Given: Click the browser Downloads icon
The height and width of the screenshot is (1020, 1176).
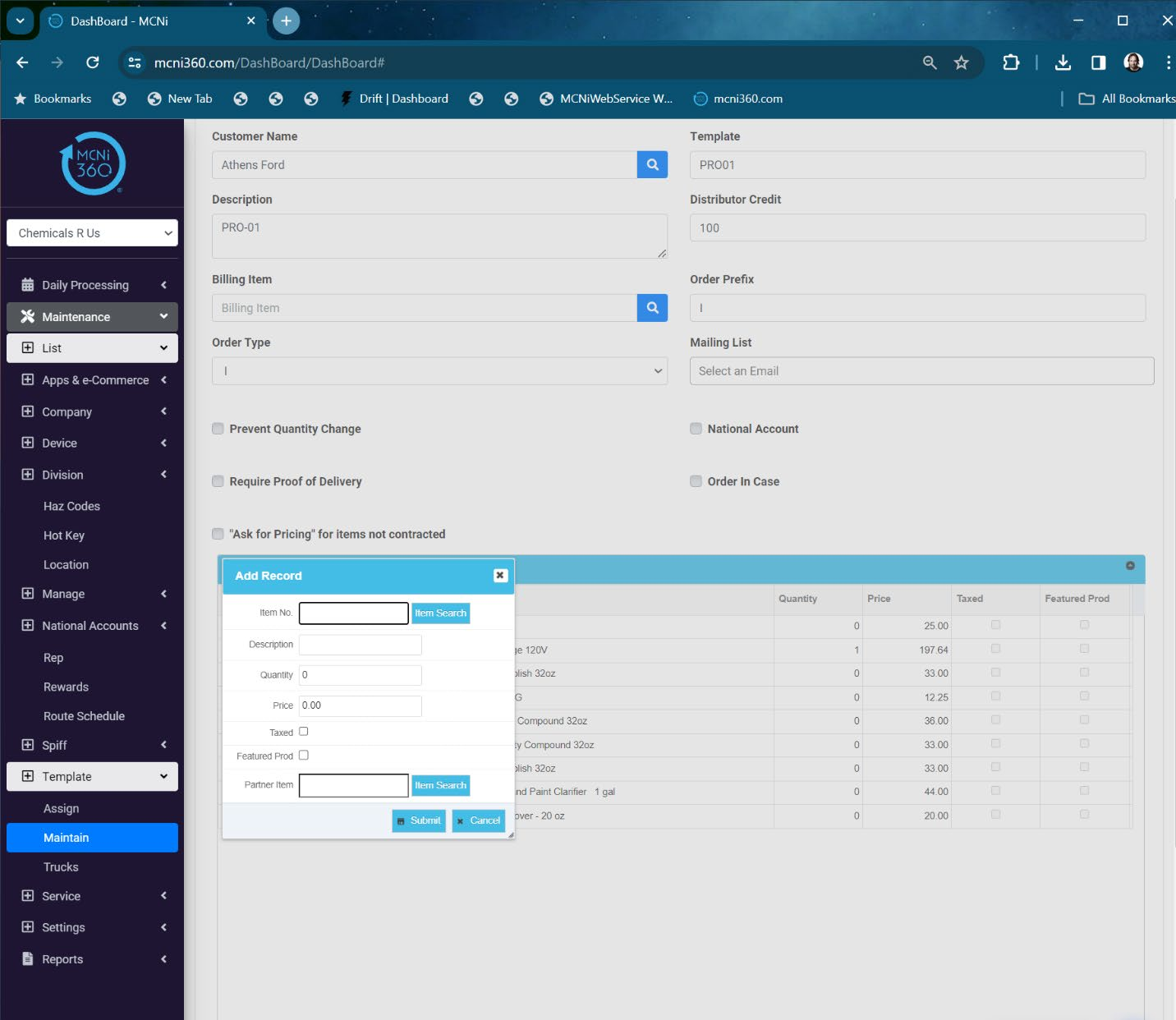Looking at the screenshot, I should coord(1062,62).
